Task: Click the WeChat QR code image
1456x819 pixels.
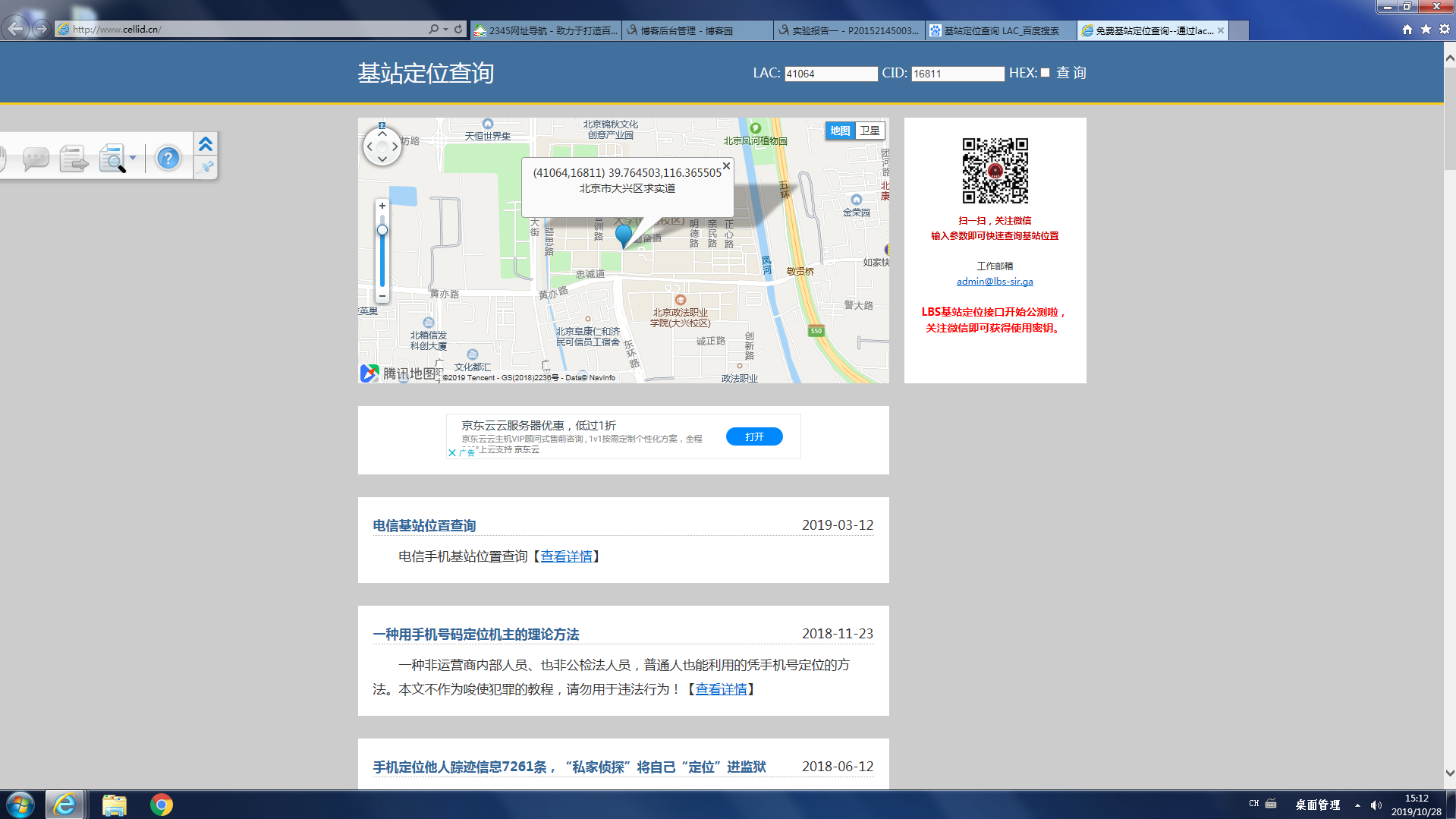Action: pos(995,170)
